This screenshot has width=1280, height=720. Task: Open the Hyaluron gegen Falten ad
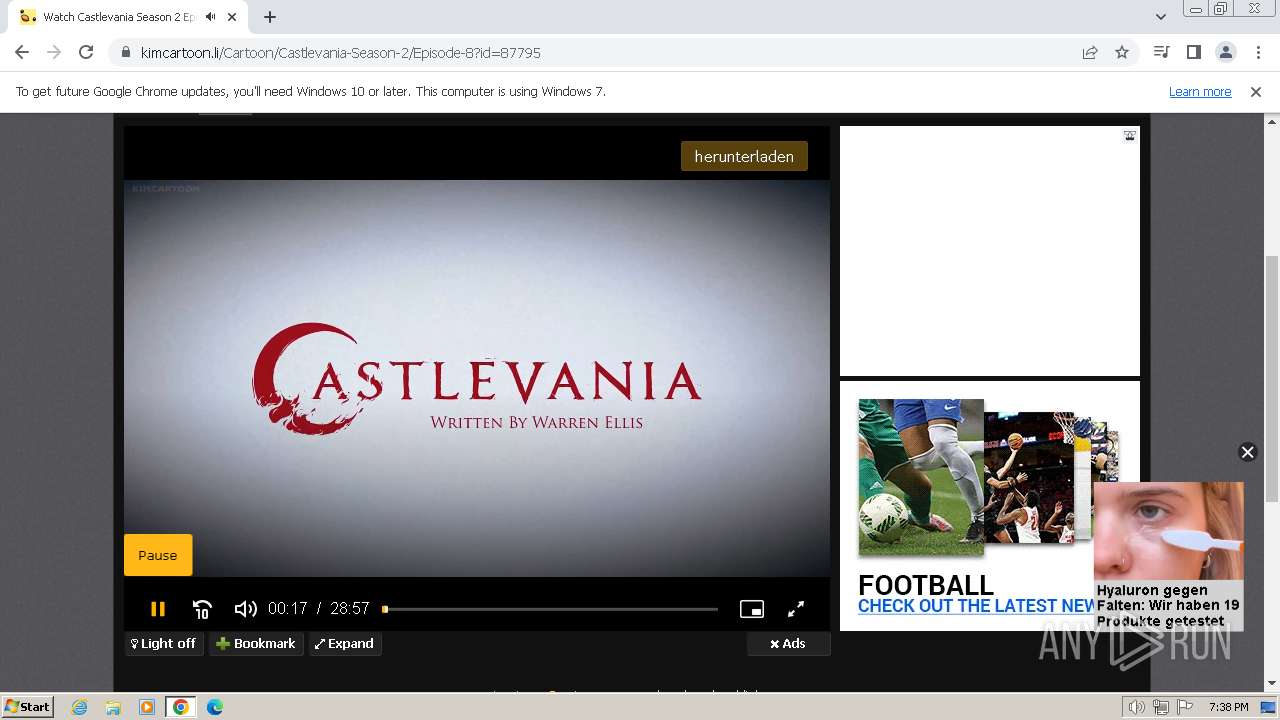1168,555
